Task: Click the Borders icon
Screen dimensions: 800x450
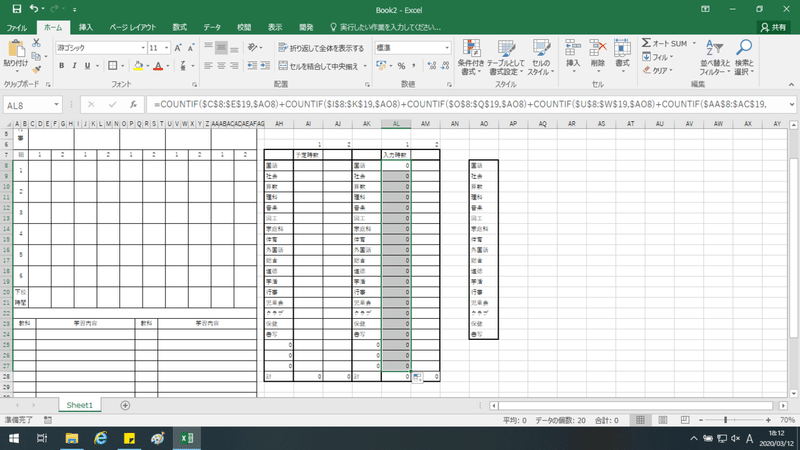Action: pyautogui.click(x=113, y=66)
